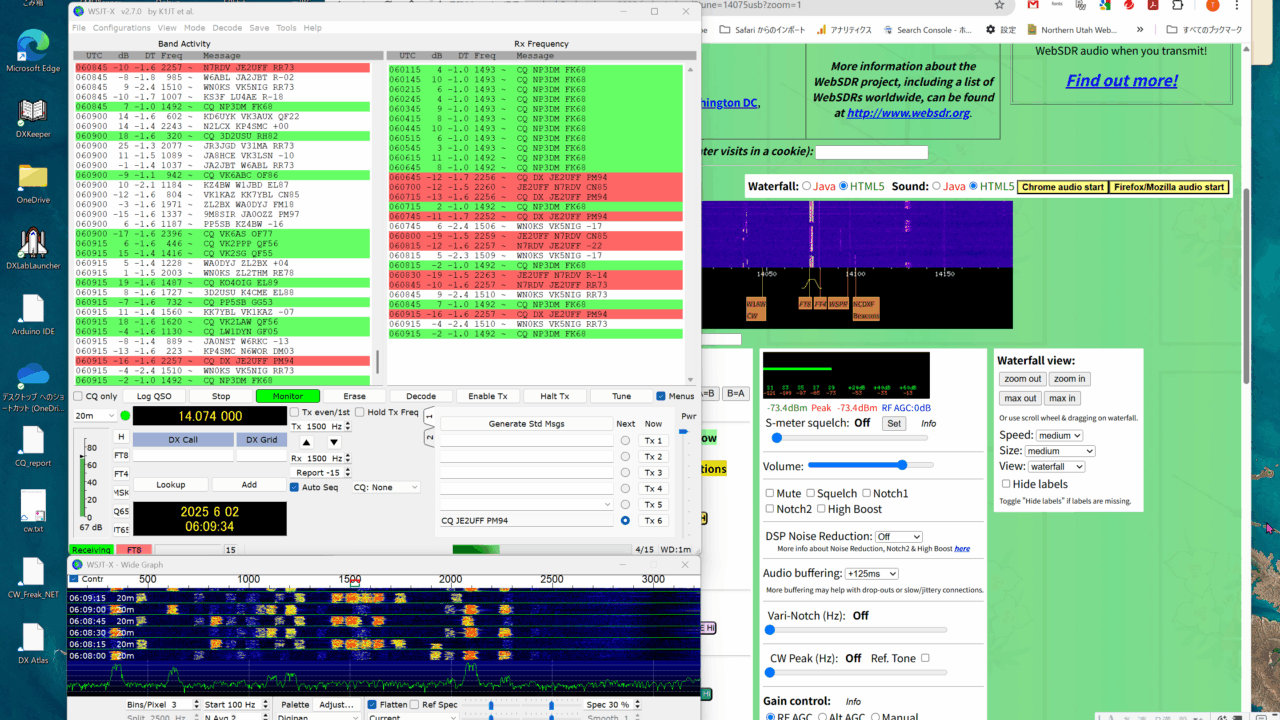Screen dimensions: 1280x720
Task: Open the waterfall View dropdown
Action: click(1056, 466)
